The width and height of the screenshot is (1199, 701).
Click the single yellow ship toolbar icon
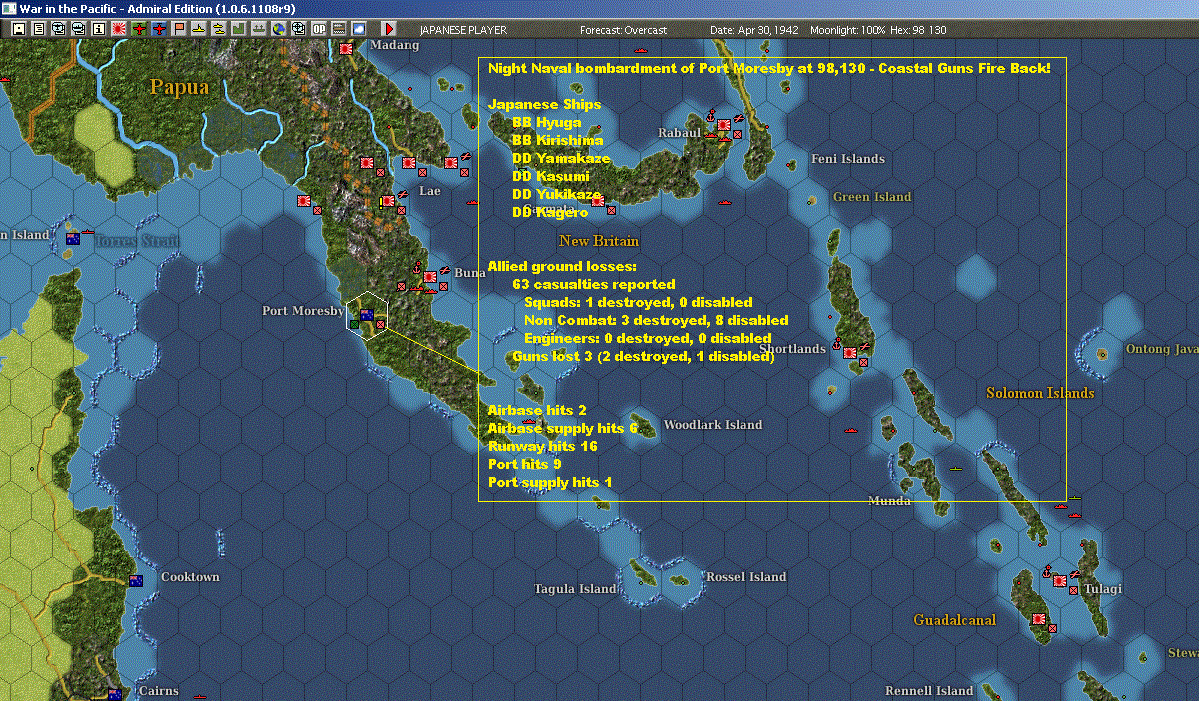tap(199, 29)
